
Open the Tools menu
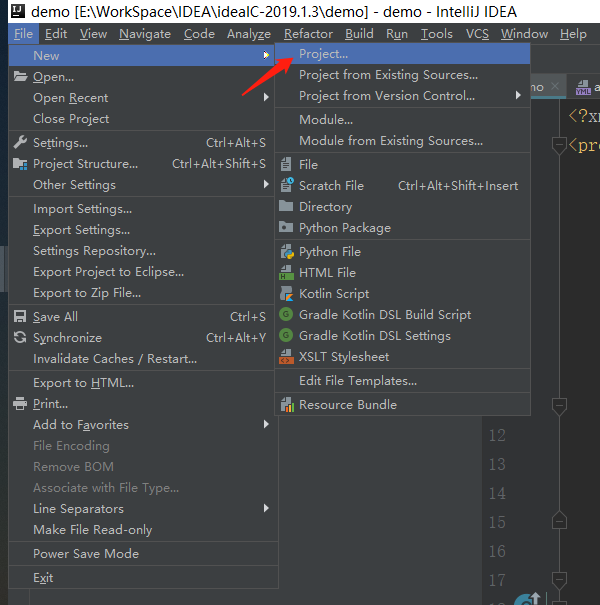click(x=436, y=34)
